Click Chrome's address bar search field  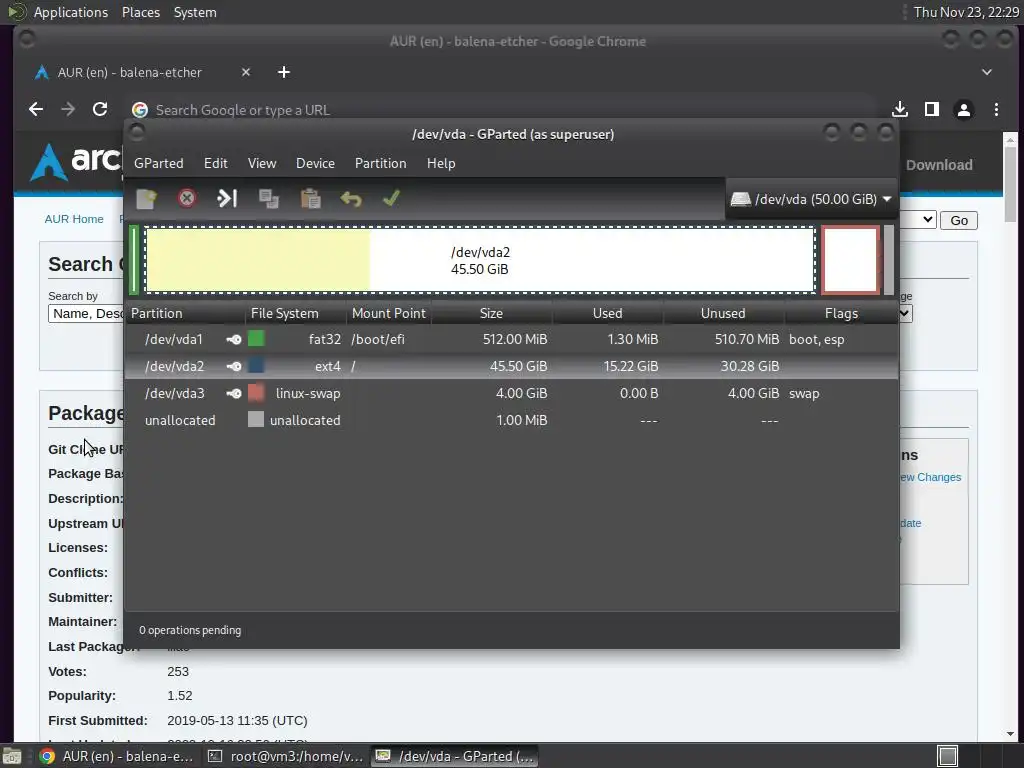[500, 110]
